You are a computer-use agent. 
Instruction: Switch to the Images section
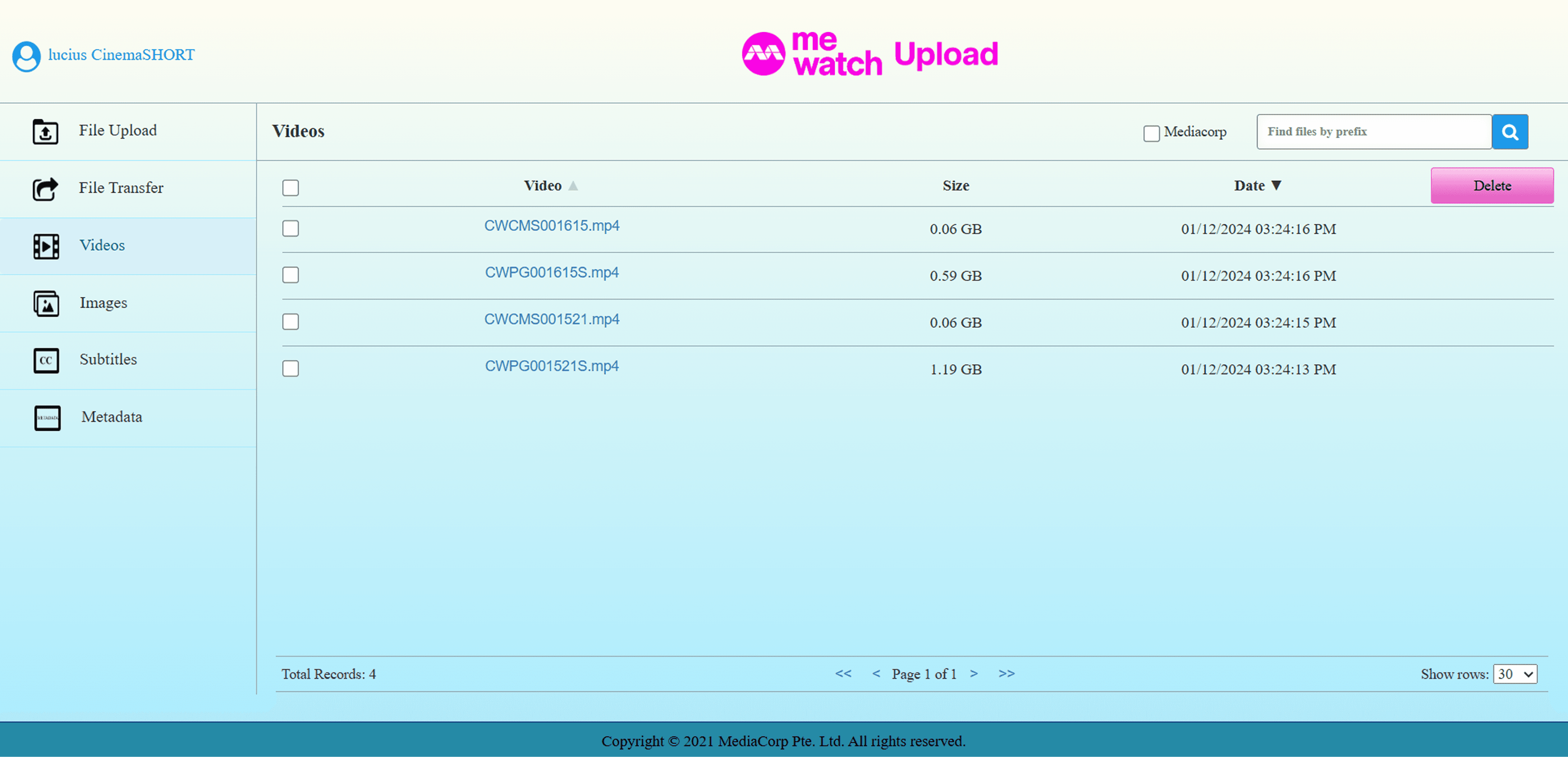pos(103,303)
